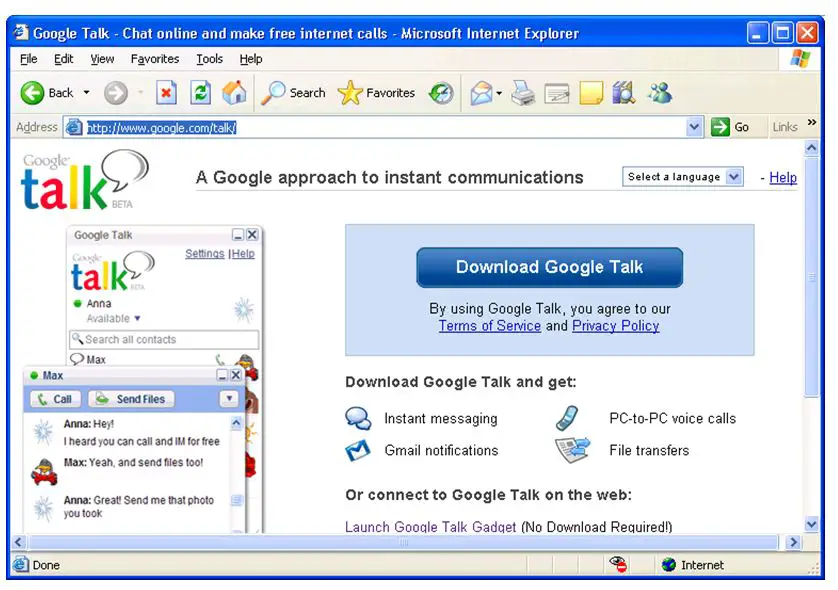Go to the Home page icon
The width and height of the screenshot is (838, 590).
click(234, 93)
